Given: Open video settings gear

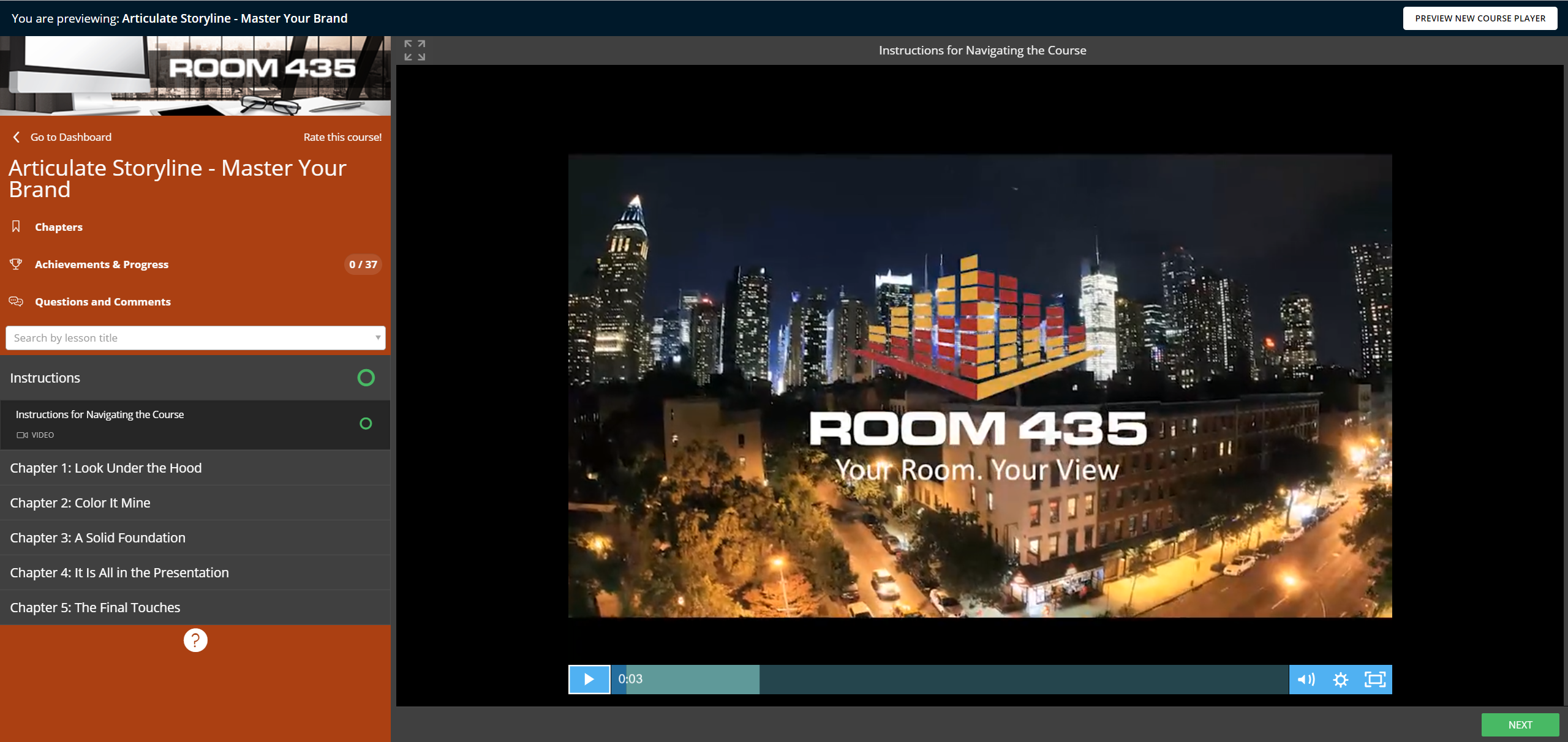Looking at the screenshot, I should [1340, 680].
